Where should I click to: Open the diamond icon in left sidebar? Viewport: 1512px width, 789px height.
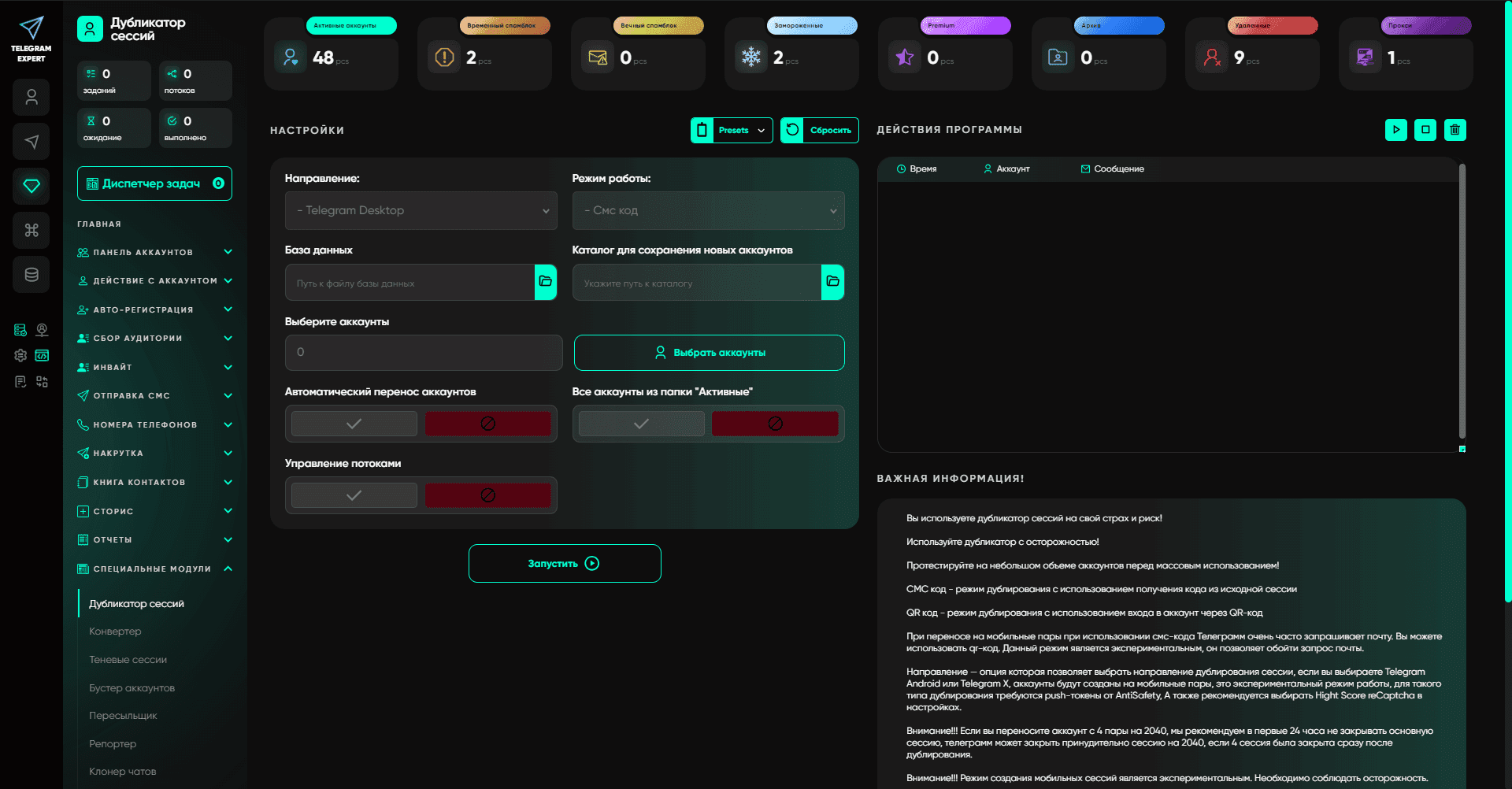(x=31, y=186)
